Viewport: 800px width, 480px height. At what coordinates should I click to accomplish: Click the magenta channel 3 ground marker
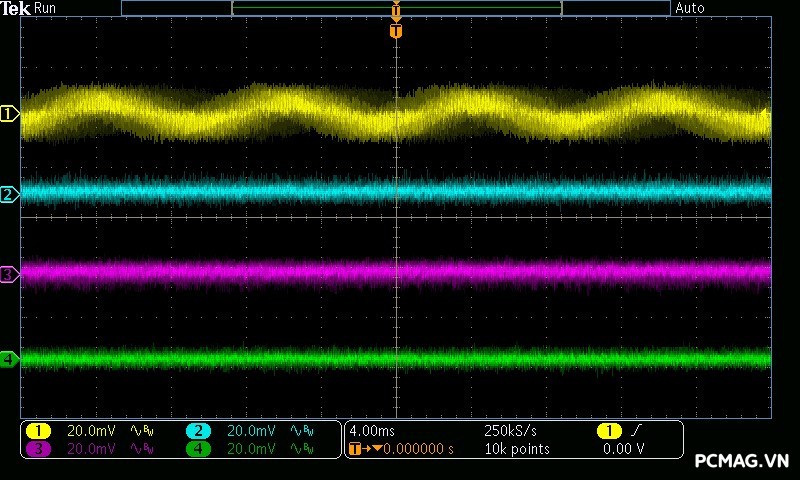tap(9, 274)
